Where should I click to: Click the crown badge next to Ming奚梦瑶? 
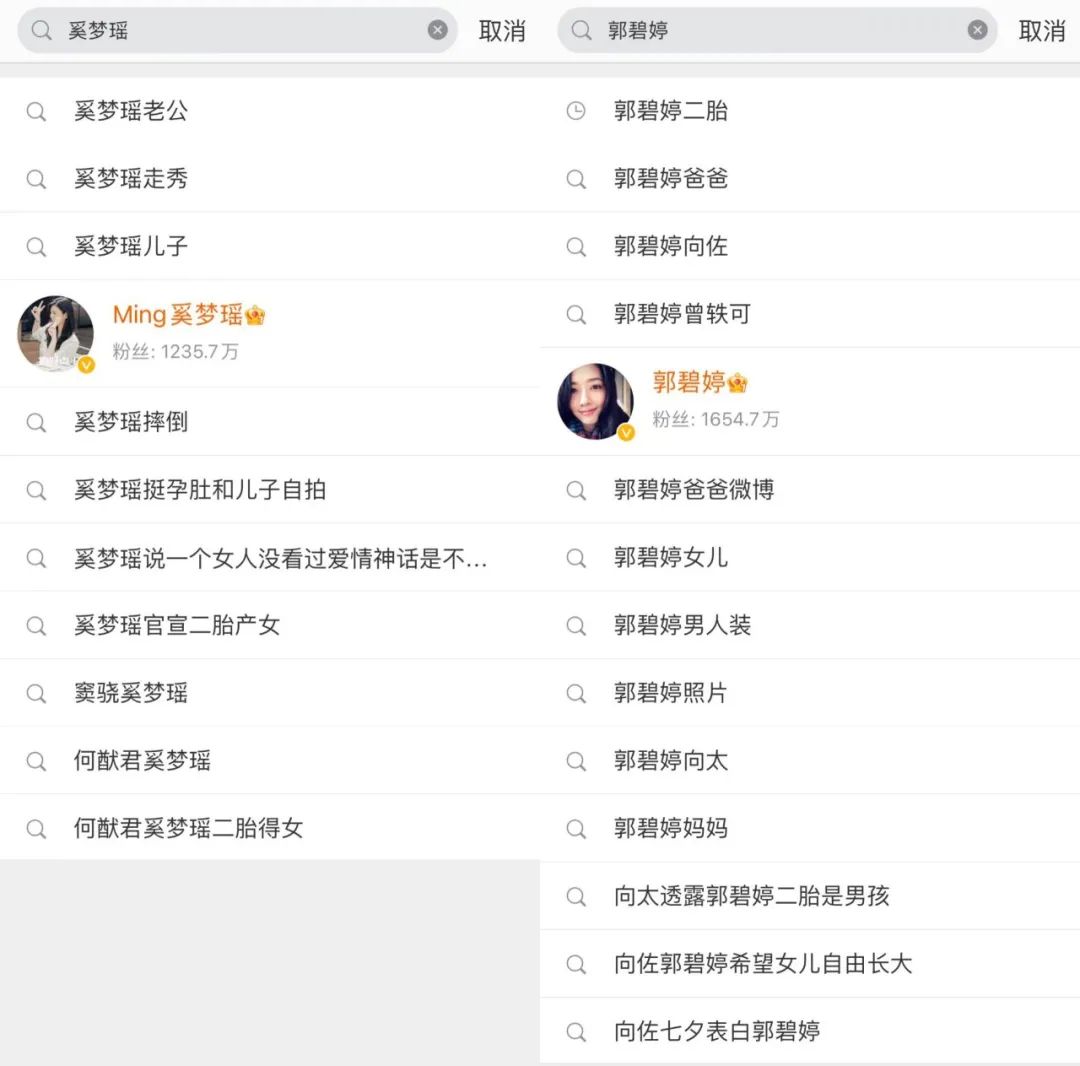[x=255, y=315]
